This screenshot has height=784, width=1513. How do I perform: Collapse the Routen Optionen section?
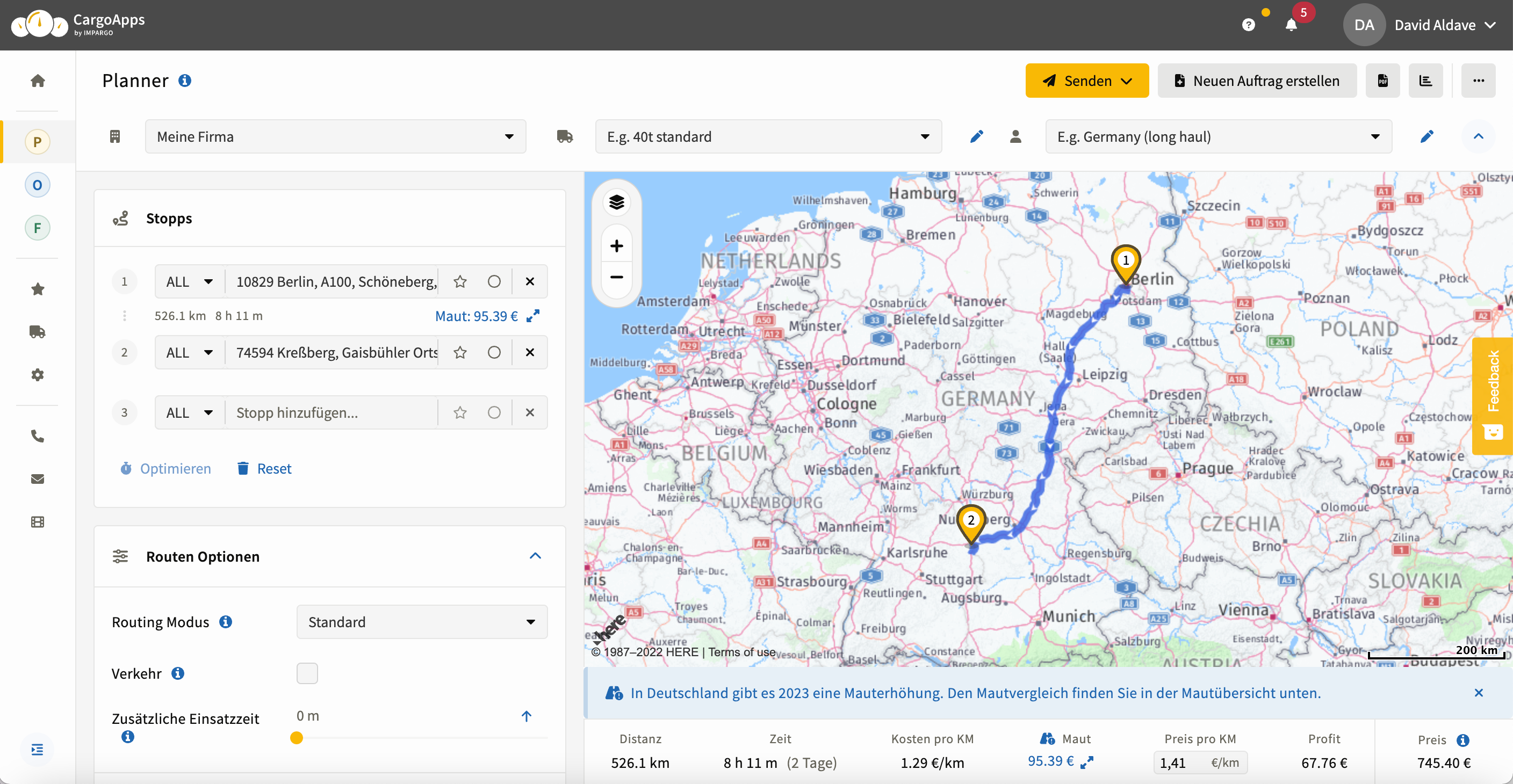coord(535,556)
